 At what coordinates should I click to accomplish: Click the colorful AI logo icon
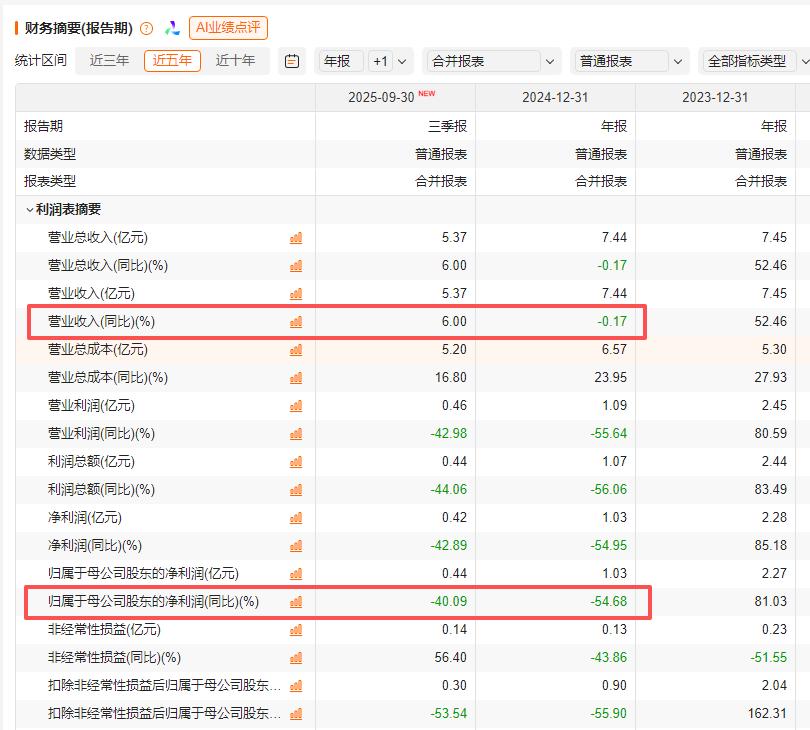pos(172,29)
